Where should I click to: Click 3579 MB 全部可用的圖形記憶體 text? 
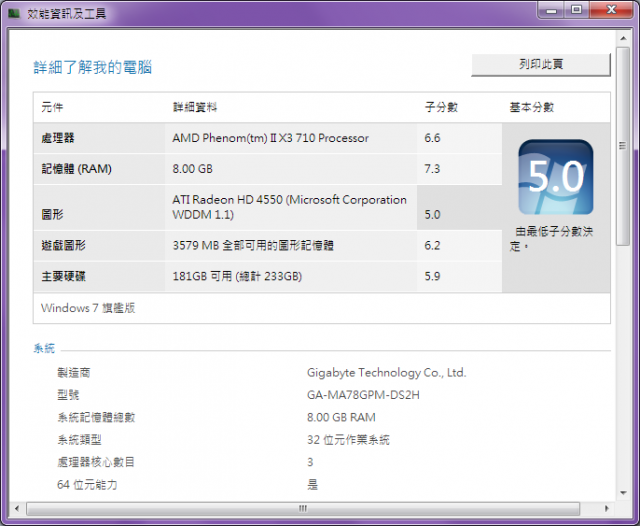pos(253,246)
